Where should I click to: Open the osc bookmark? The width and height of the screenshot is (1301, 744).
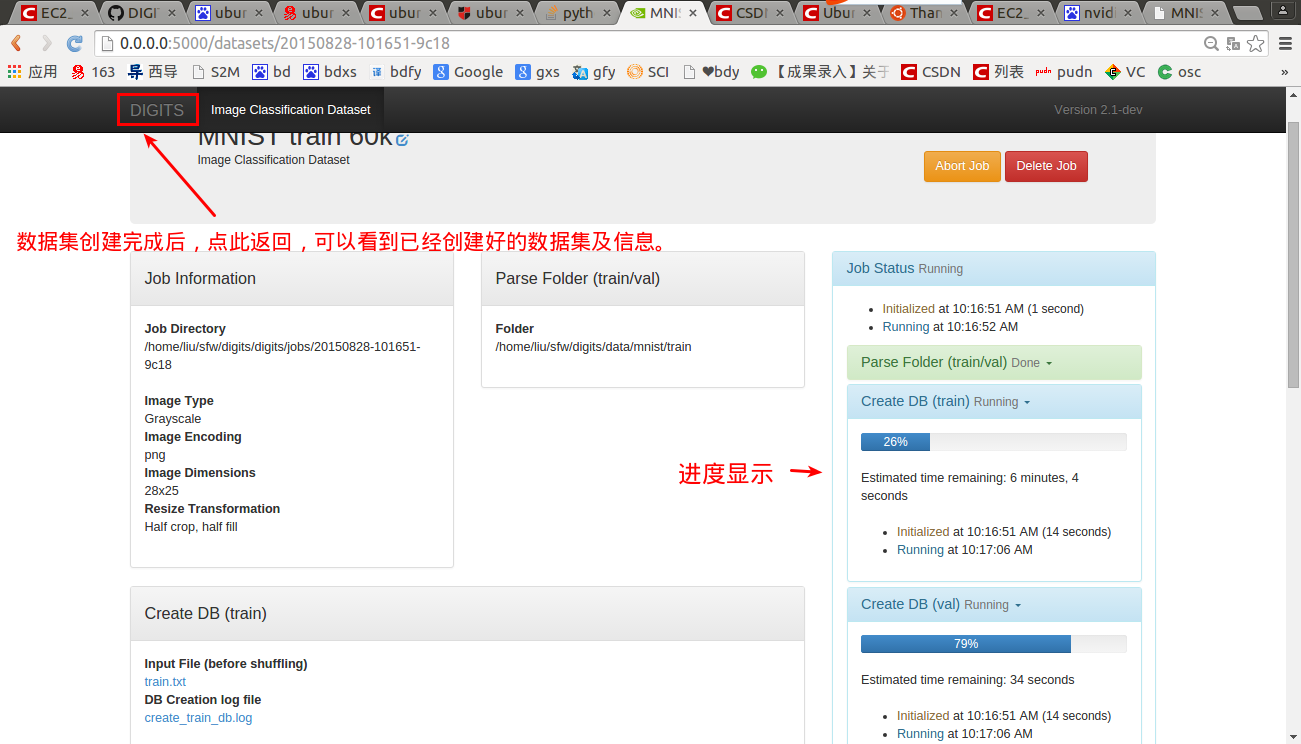coord(1179,72)
